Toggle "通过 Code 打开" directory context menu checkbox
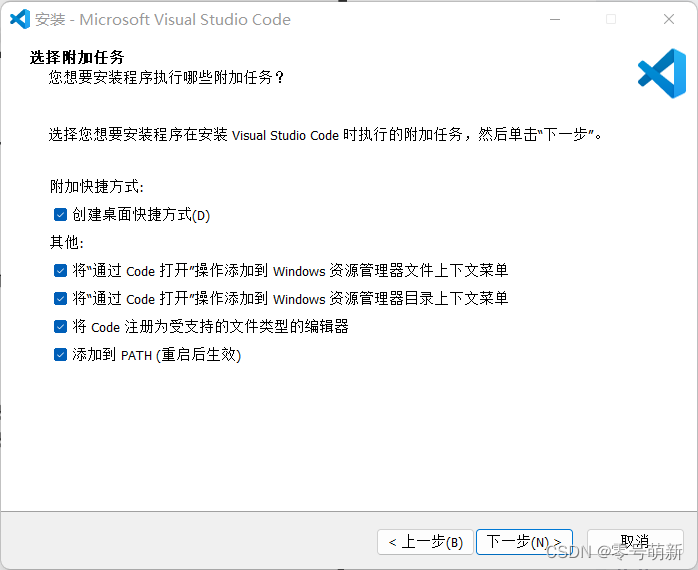 coord(60,298)
